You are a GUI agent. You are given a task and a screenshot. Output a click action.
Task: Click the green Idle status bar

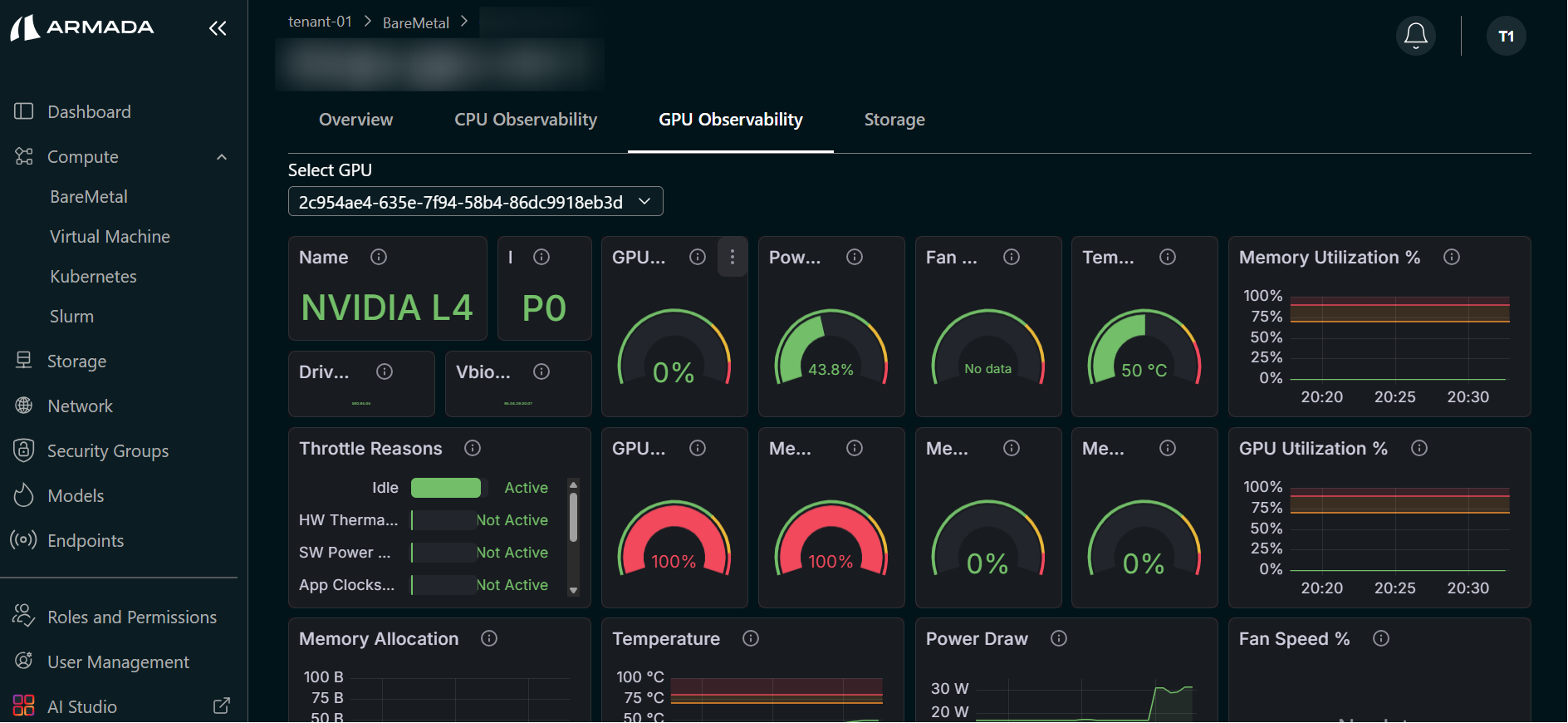pyautogui.click(x=446, y=488)
